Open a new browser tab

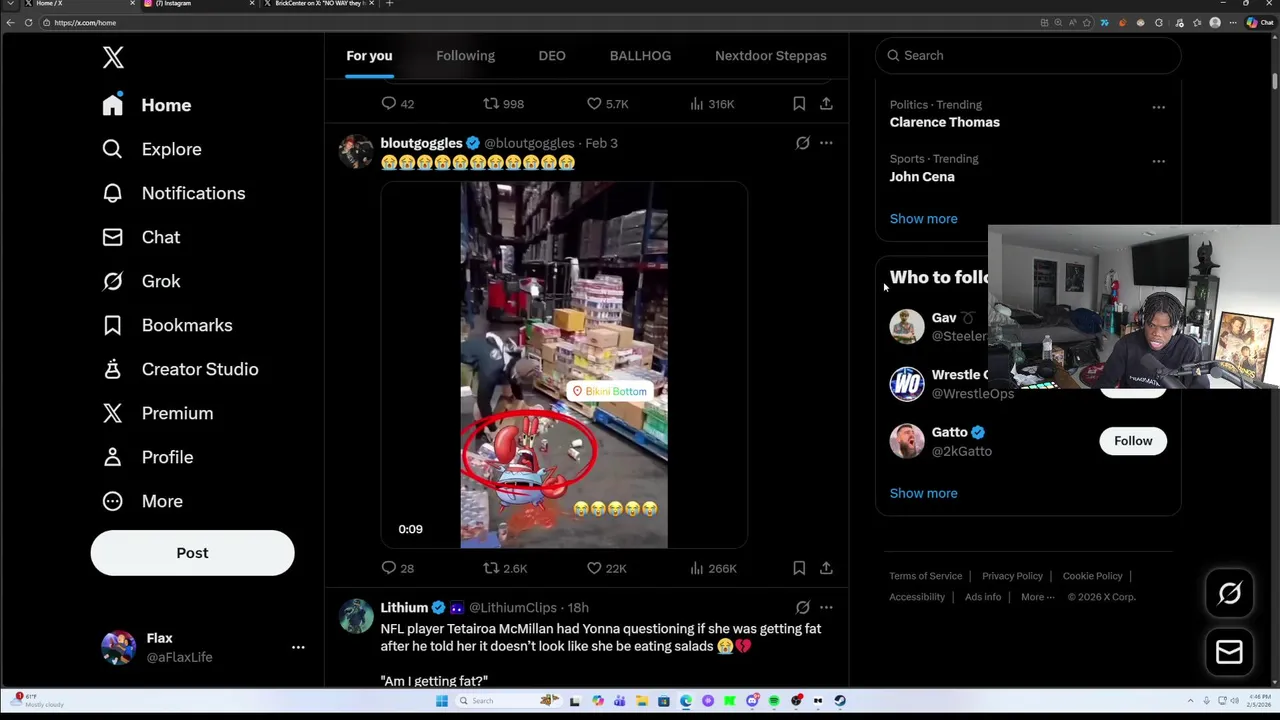tap(389, 4)
